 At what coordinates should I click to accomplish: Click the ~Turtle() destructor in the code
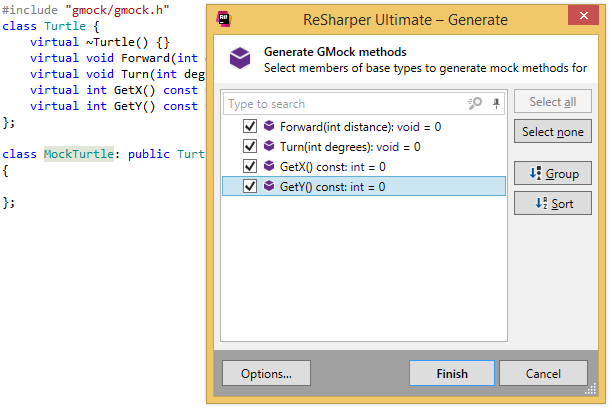[117, 42]
